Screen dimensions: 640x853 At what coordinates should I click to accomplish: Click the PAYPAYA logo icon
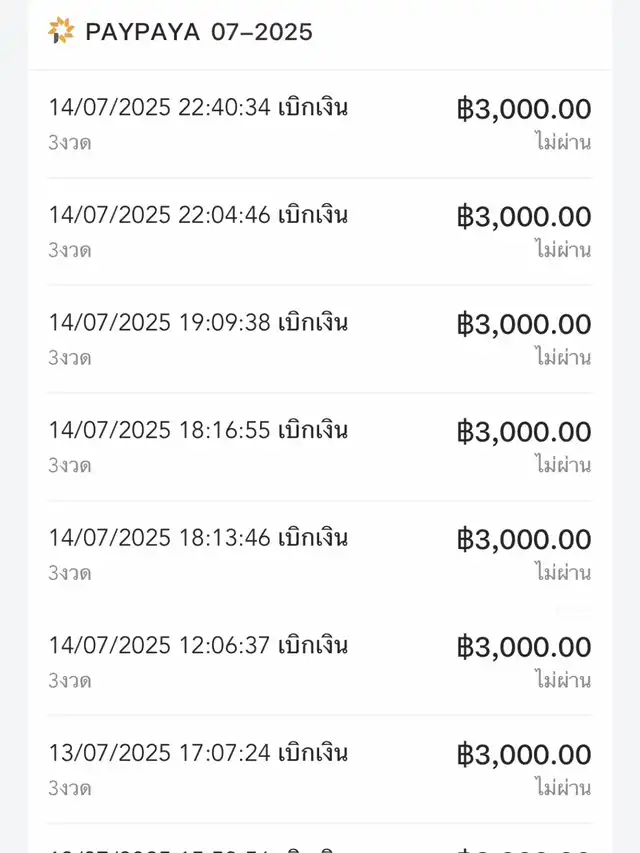pos(61,31)
